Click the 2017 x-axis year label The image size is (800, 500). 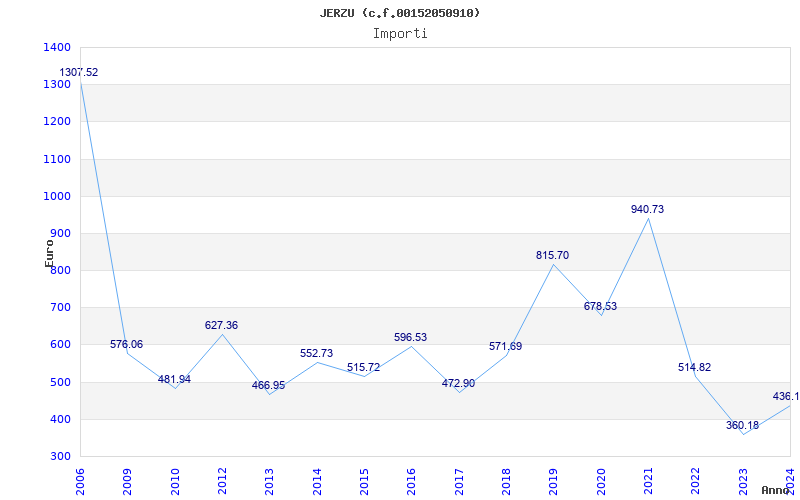point(459,482)
